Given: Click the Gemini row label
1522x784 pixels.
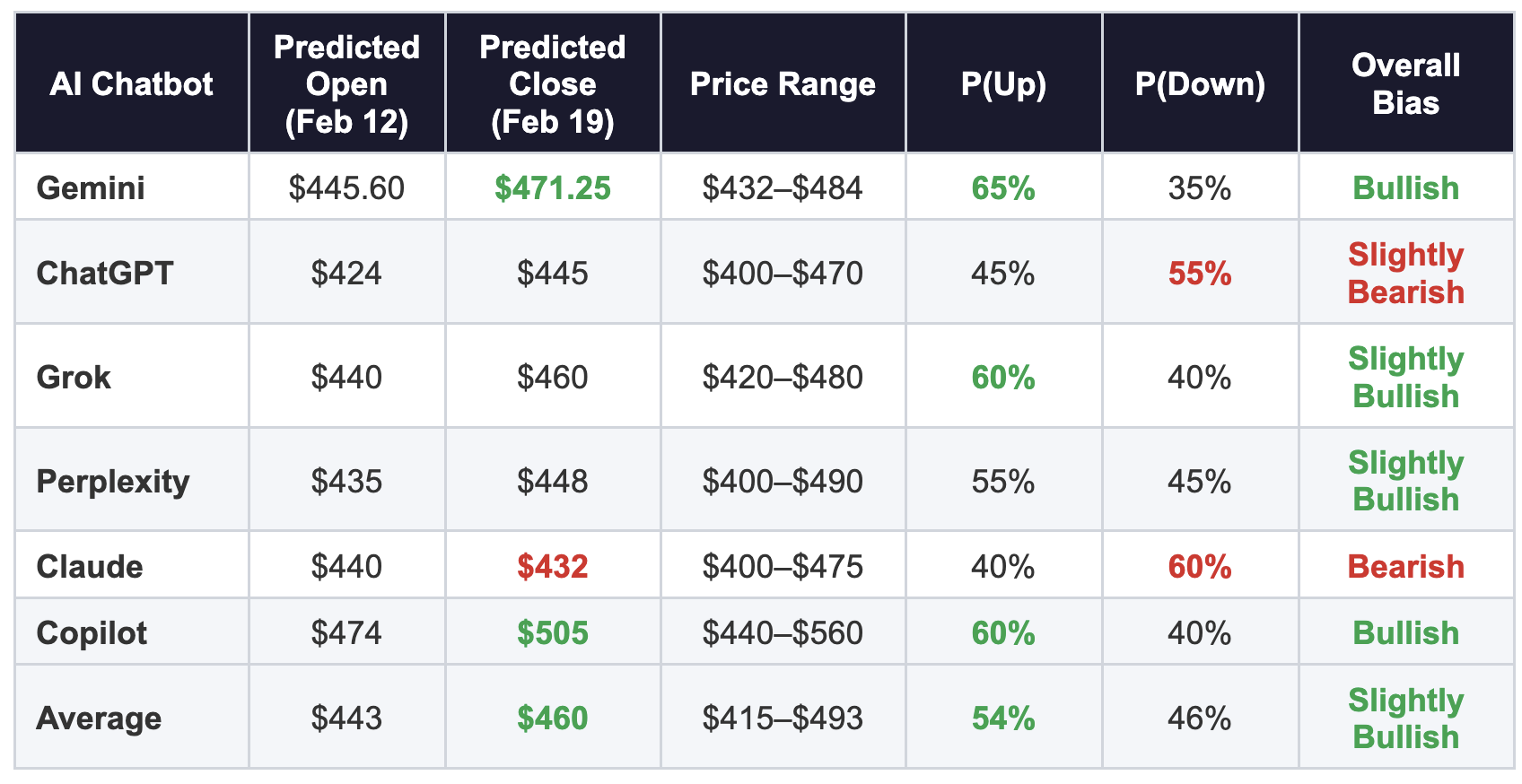Looking at the screenshot, I should click(91, 188).
